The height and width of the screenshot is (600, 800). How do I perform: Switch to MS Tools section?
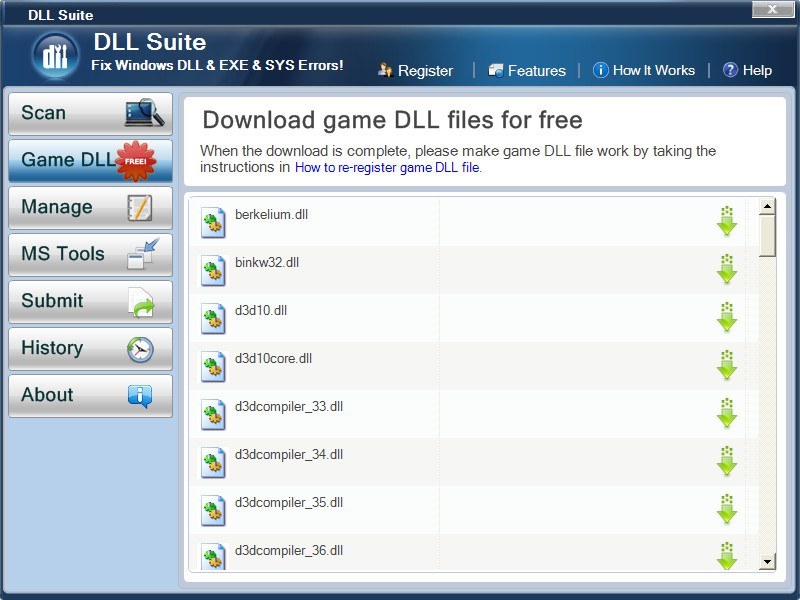pos(90,255)
